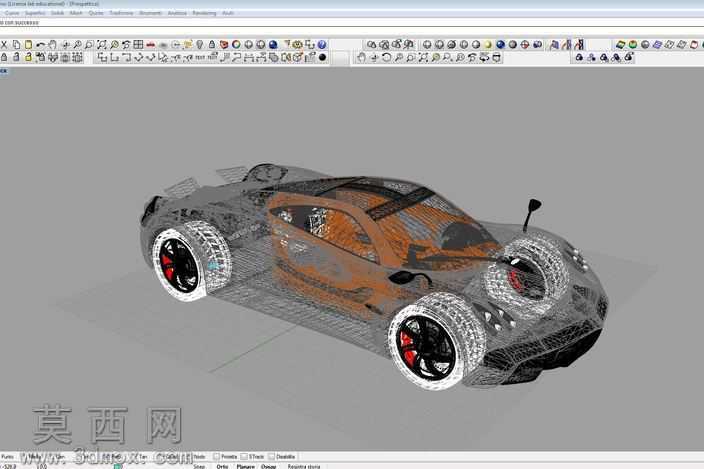Click the rotate view circular arrow icon

pyautogui.click(x=386, y=57)
